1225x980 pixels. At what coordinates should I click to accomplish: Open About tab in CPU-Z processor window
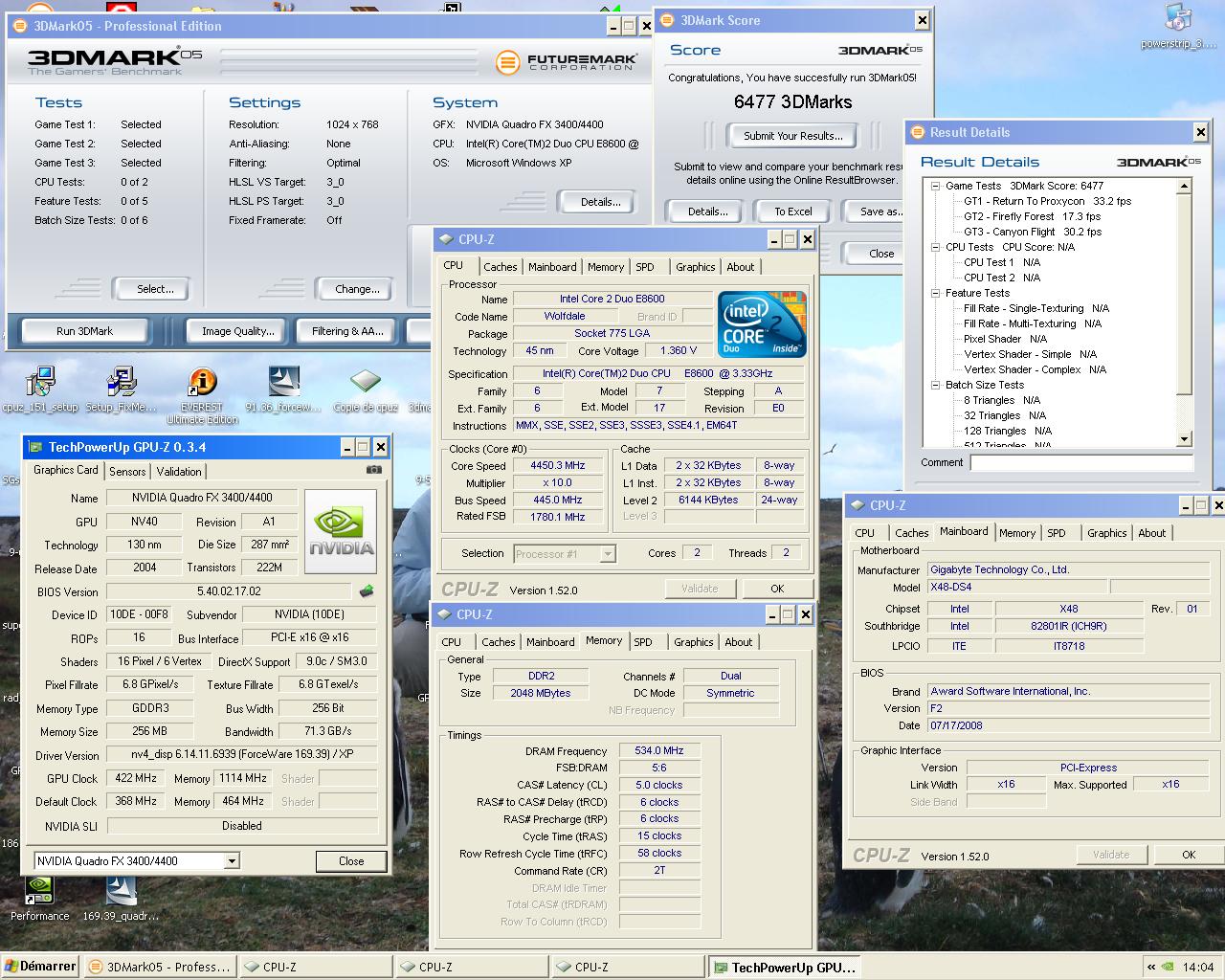[741, 267]
